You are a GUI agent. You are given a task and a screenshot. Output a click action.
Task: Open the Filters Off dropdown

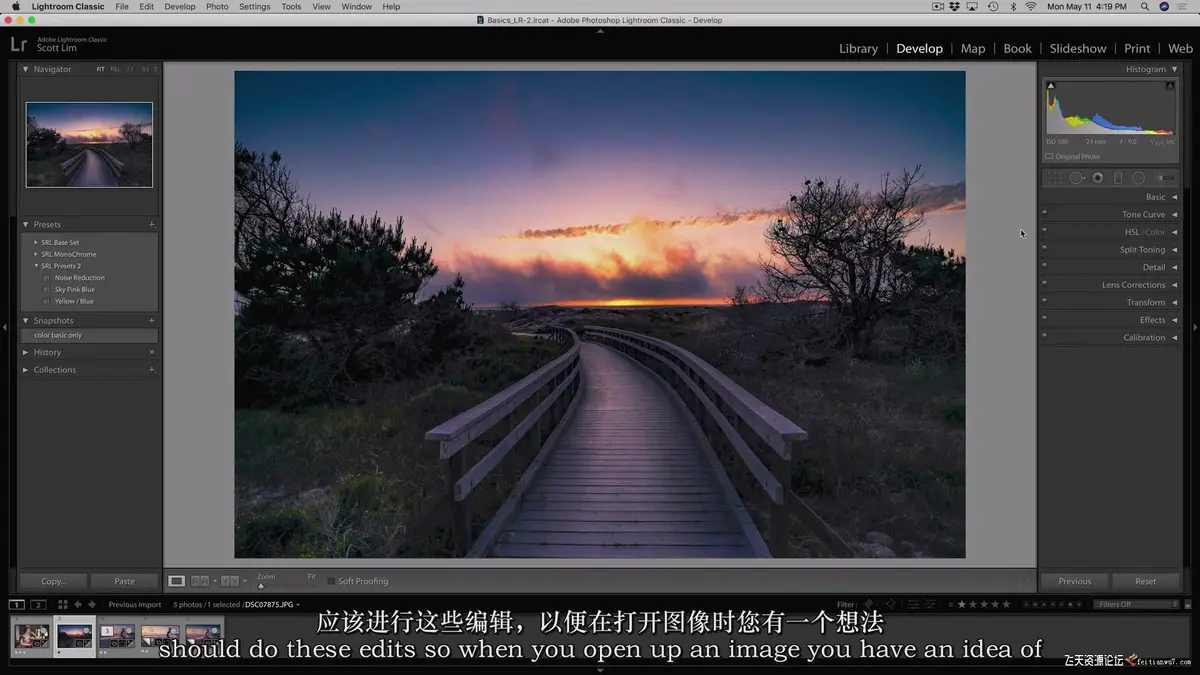coord(1138,604)
